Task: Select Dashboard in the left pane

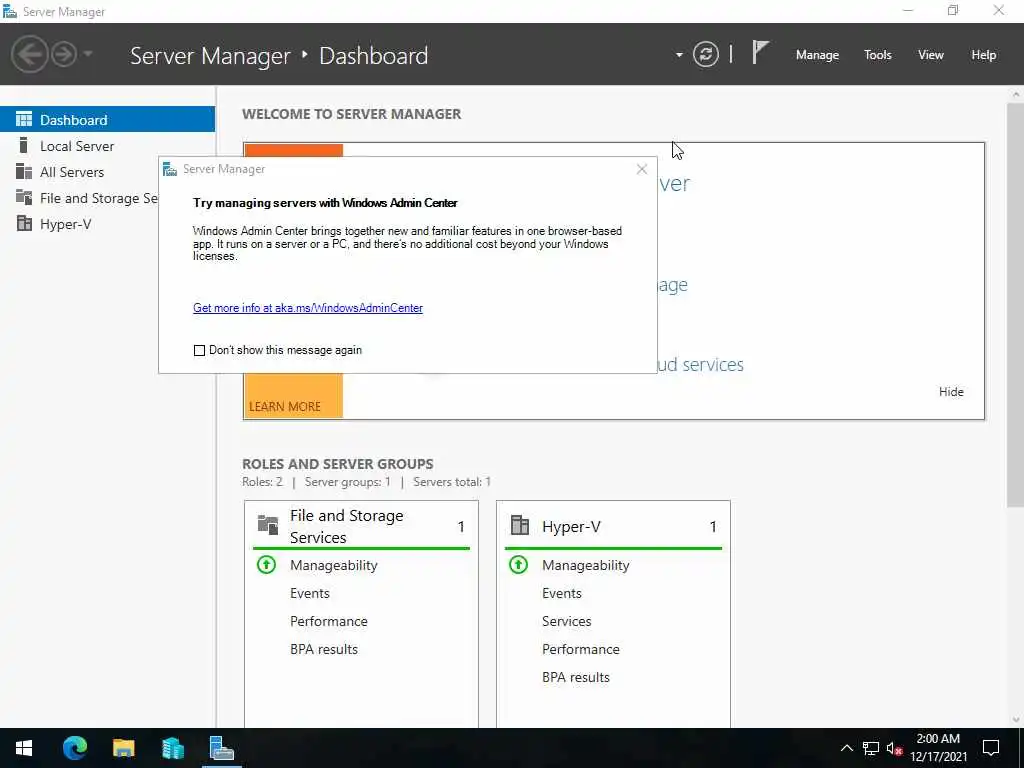Action: [x=107, y=120]
